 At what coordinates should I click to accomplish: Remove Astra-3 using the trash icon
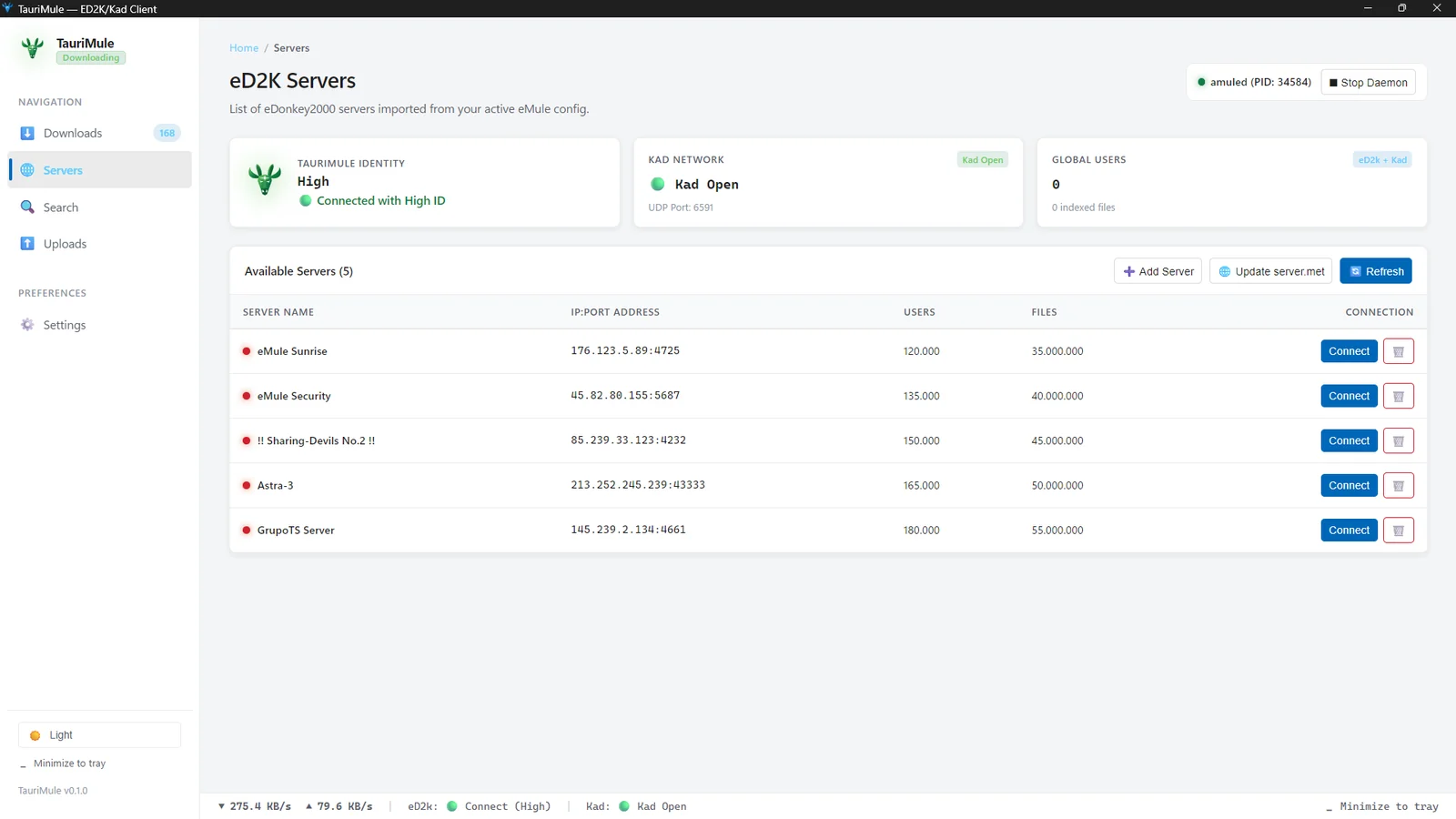[1399, 485]
